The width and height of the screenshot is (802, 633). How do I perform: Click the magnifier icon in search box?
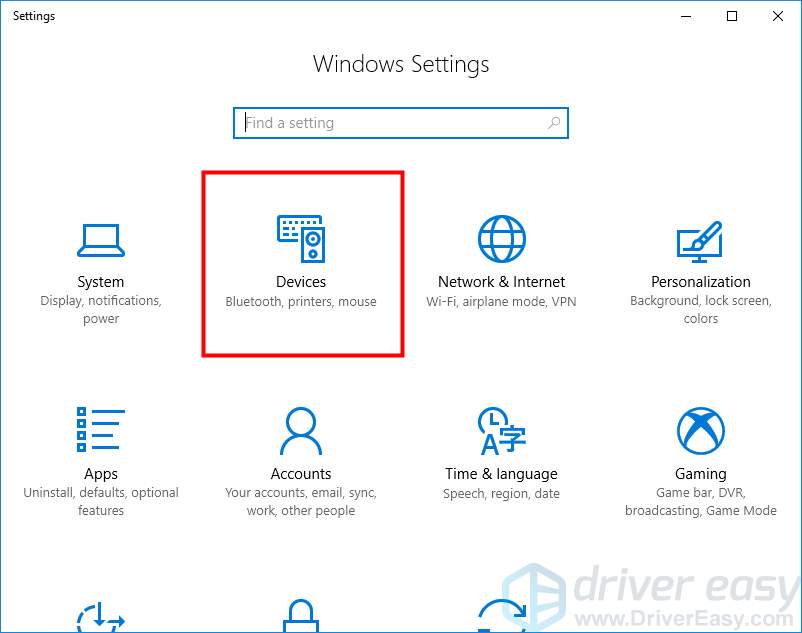(x=554, y=123)
